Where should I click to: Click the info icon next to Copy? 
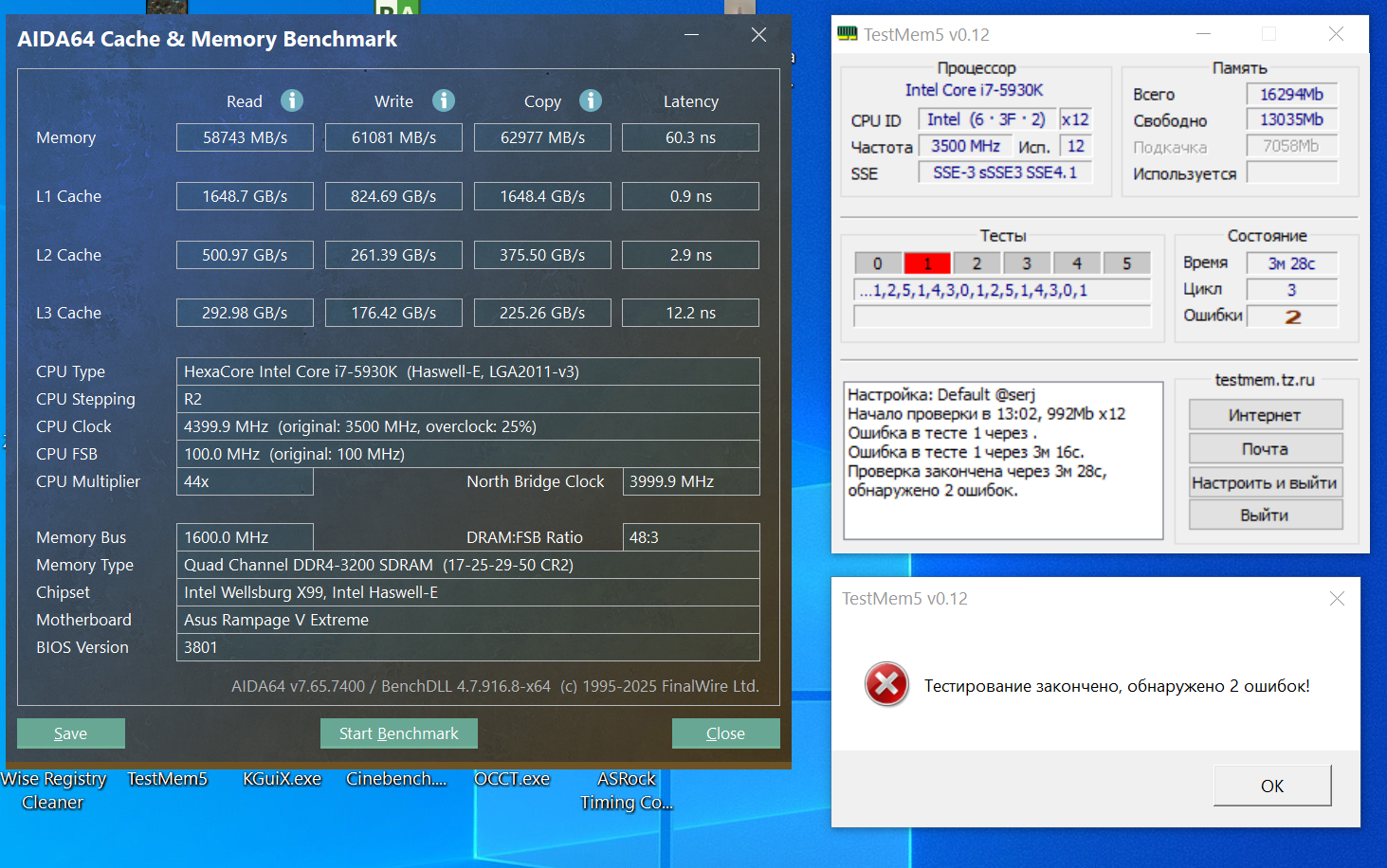tap(591, 100)
